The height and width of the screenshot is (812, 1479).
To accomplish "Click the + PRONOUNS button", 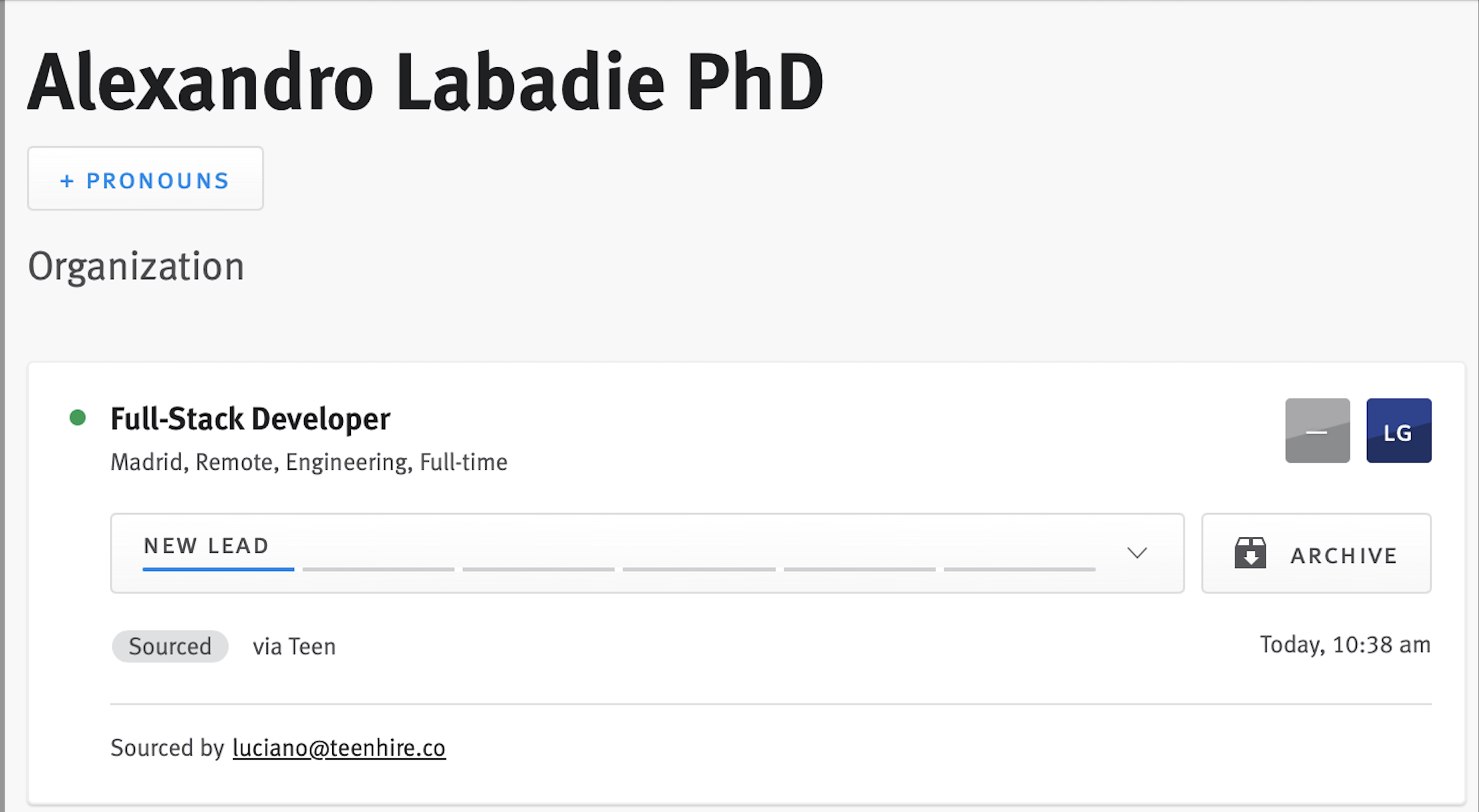I will coord(145,179).
